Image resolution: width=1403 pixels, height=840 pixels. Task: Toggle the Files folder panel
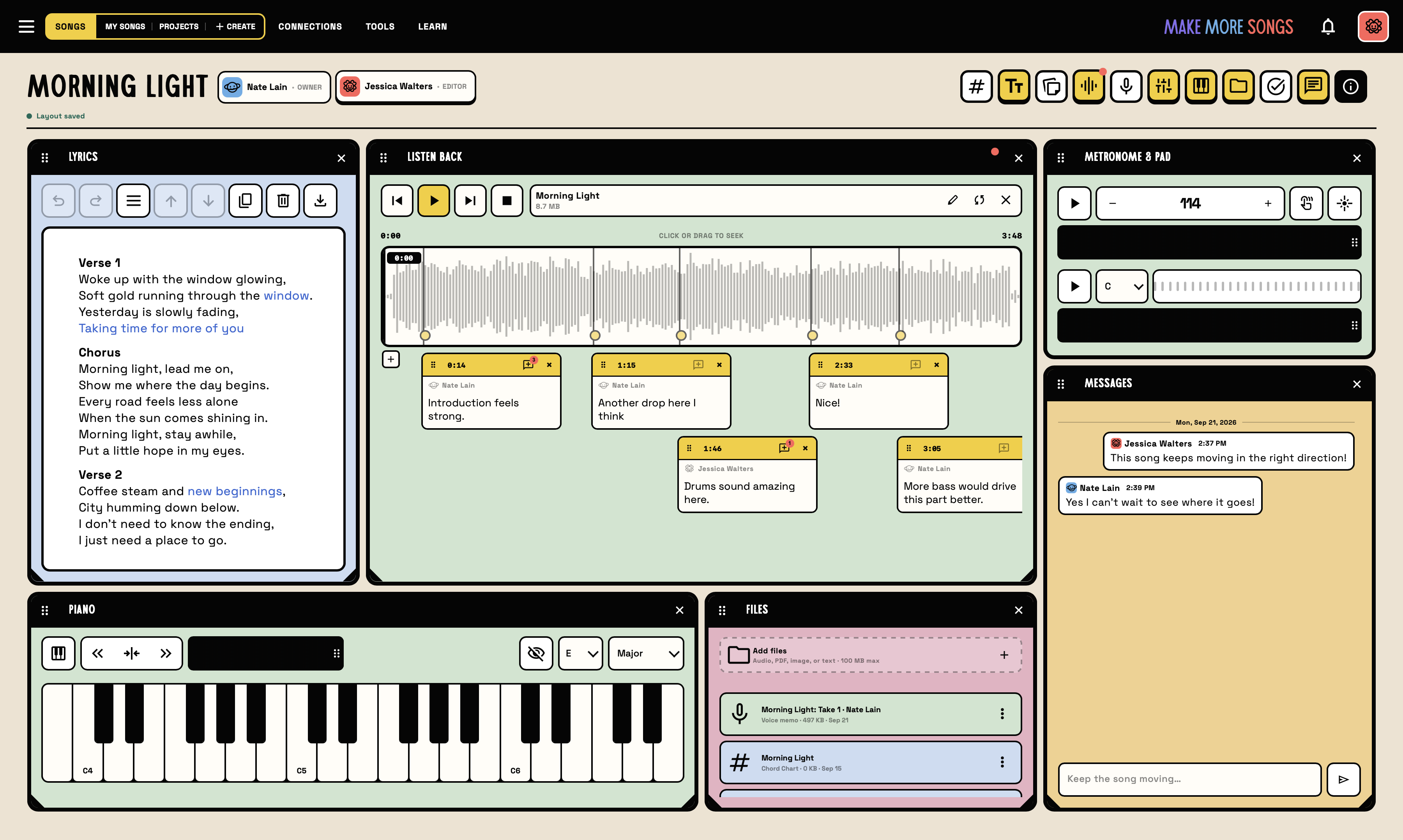pos(1238,86)
